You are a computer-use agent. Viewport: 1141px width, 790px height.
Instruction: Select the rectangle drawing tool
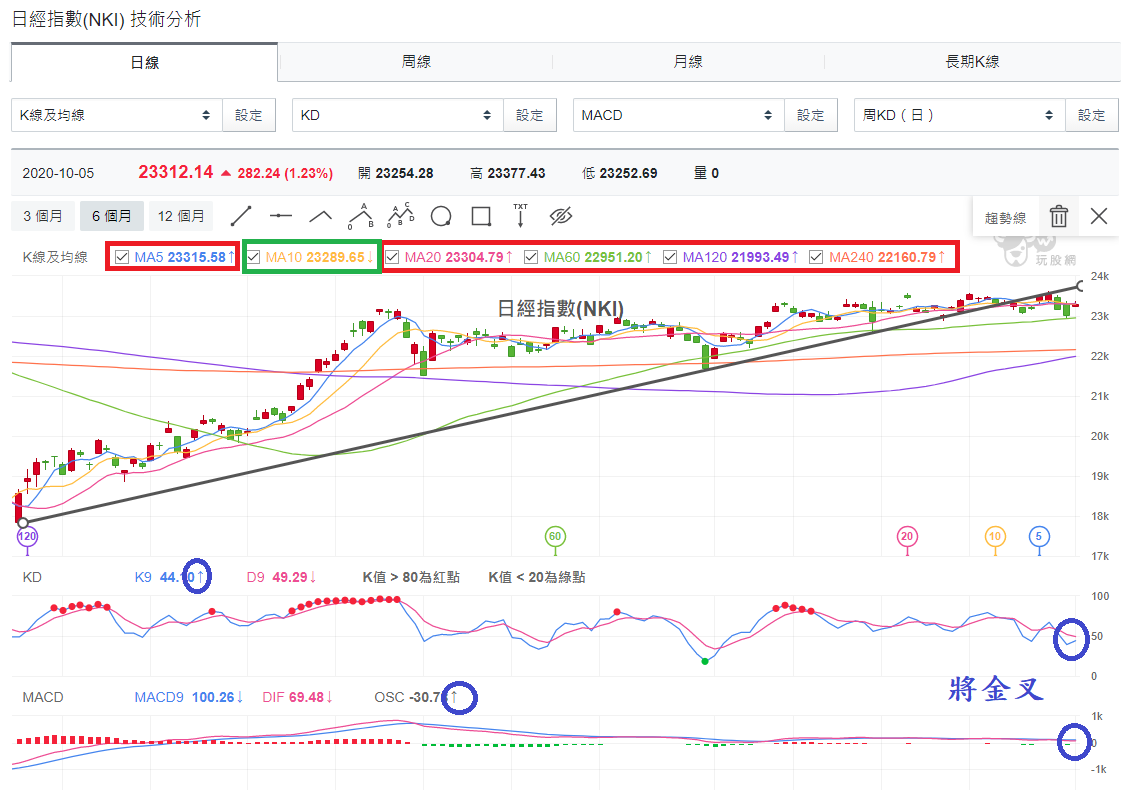point(481,216)
